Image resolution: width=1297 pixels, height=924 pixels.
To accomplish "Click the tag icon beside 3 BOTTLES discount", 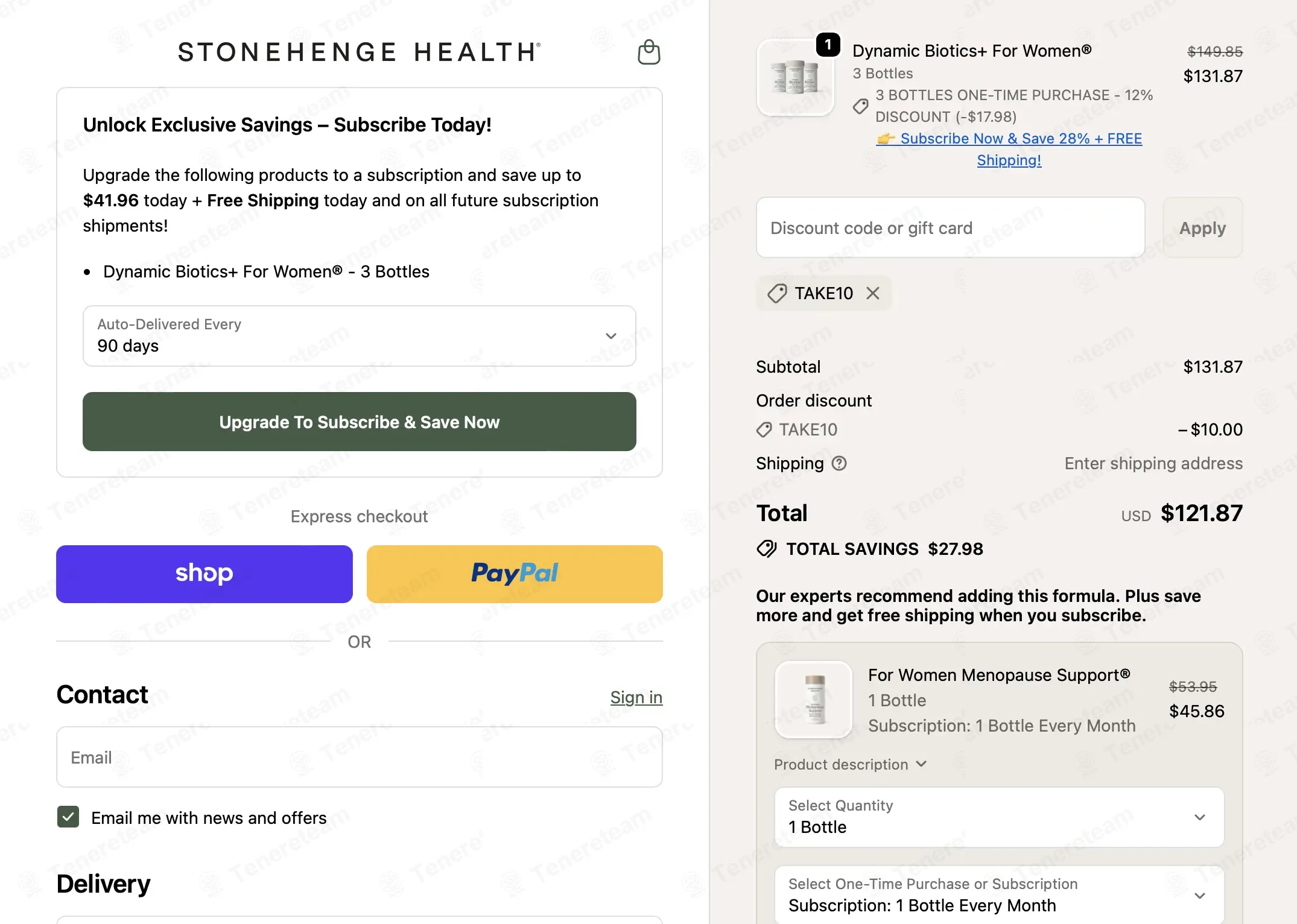I will click(x=861, y=106).
